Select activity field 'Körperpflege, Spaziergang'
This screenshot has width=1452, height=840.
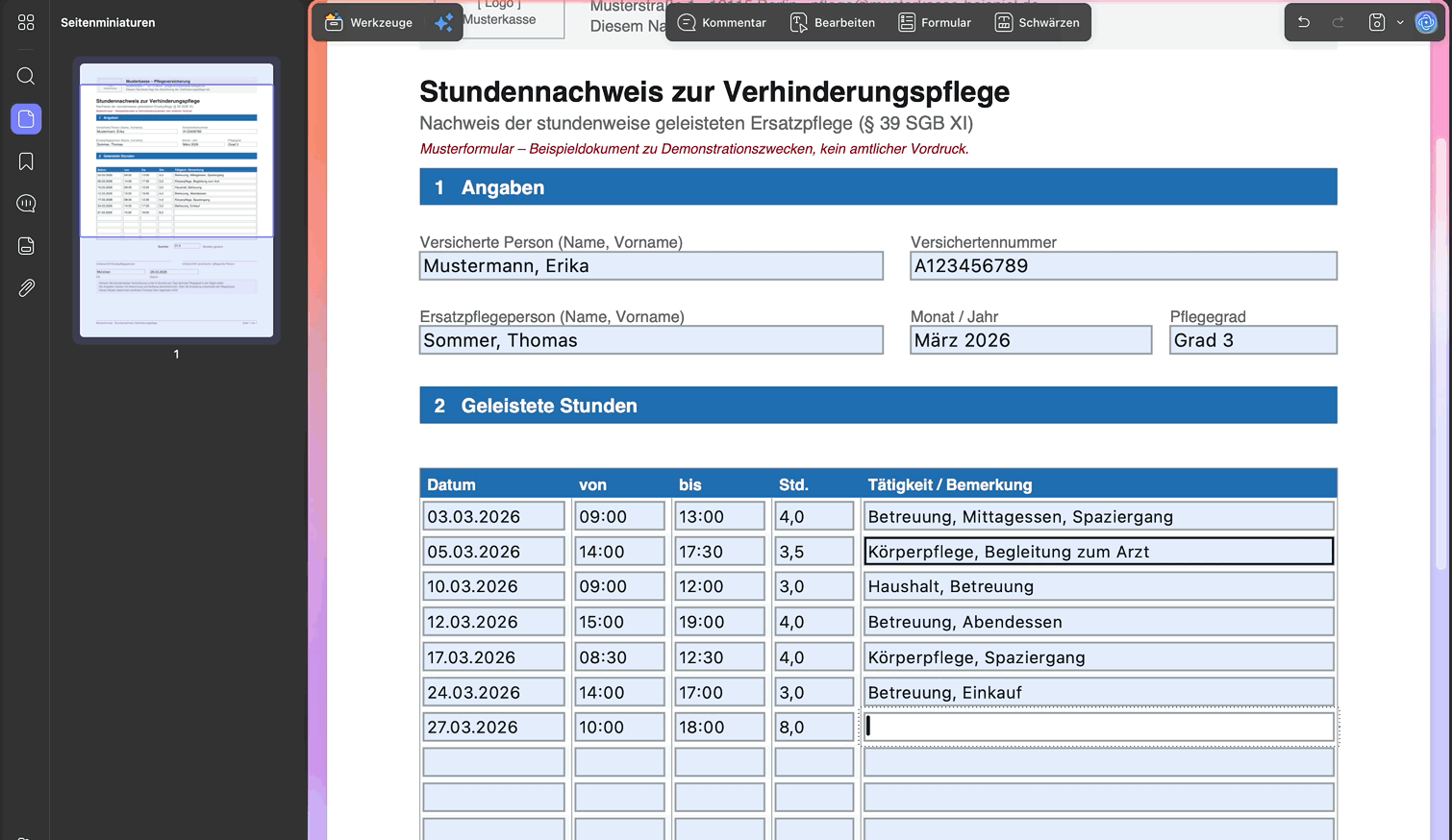pyautogui.click(x=1098, y=657)
